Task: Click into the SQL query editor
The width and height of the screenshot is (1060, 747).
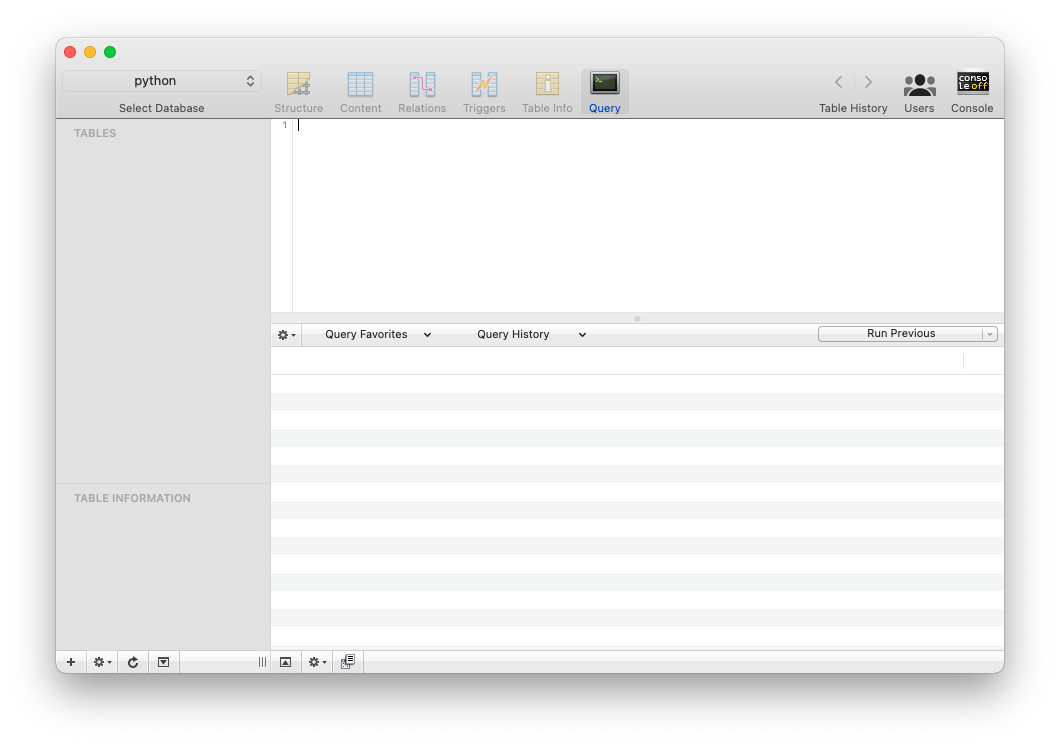Action: (x=648, y=215)
